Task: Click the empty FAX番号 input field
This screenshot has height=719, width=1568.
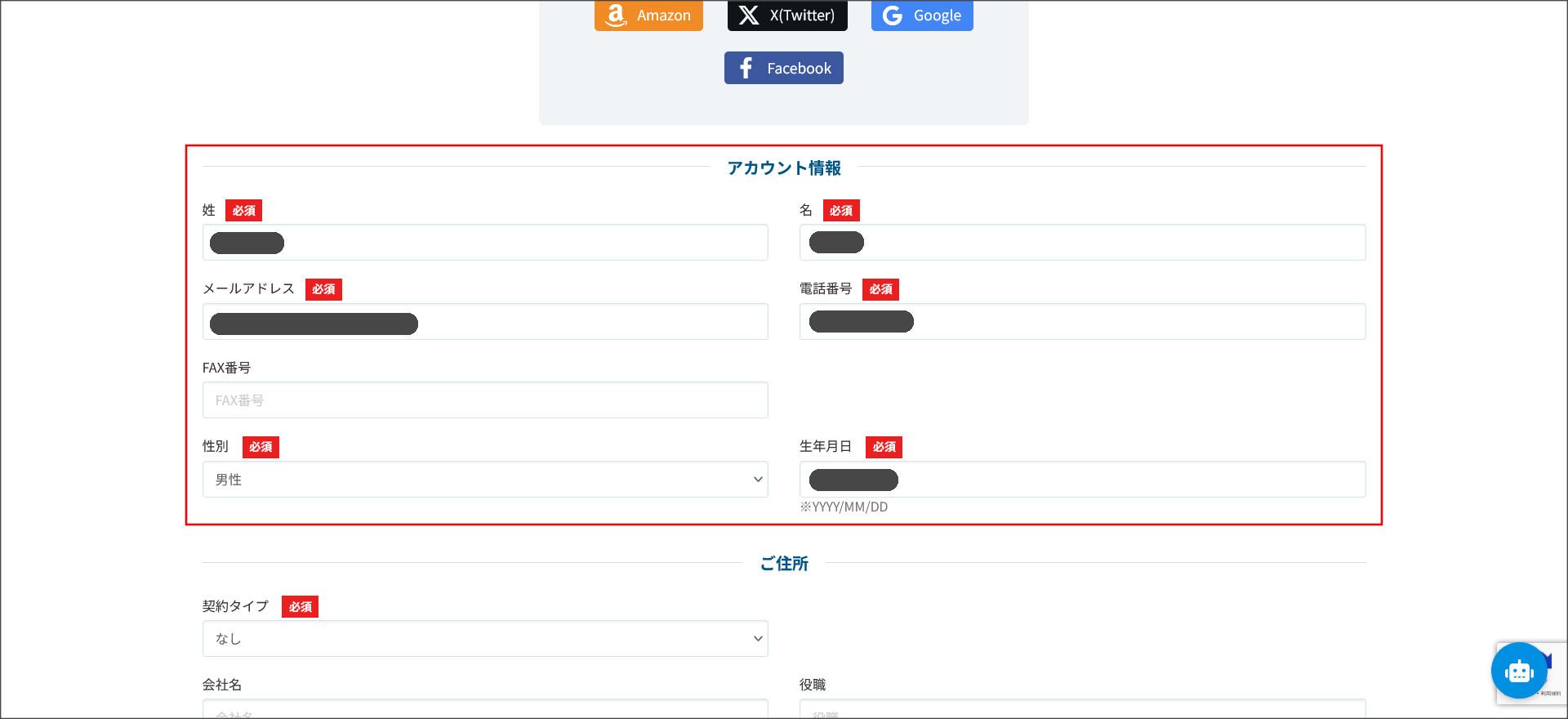Action: point(484,400)
